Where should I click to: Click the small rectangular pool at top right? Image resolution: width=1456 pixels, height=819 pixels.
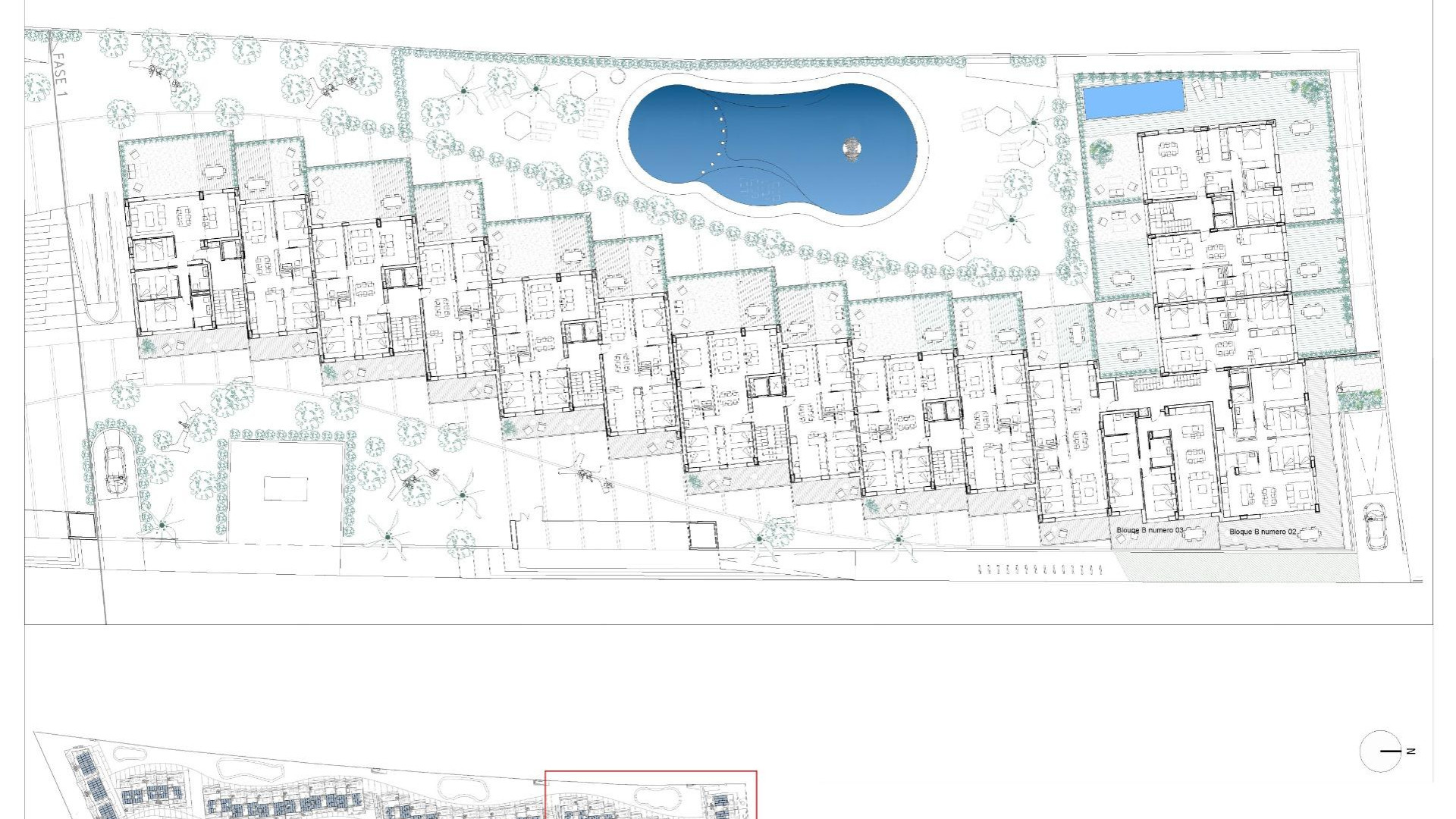[1134, 99]
